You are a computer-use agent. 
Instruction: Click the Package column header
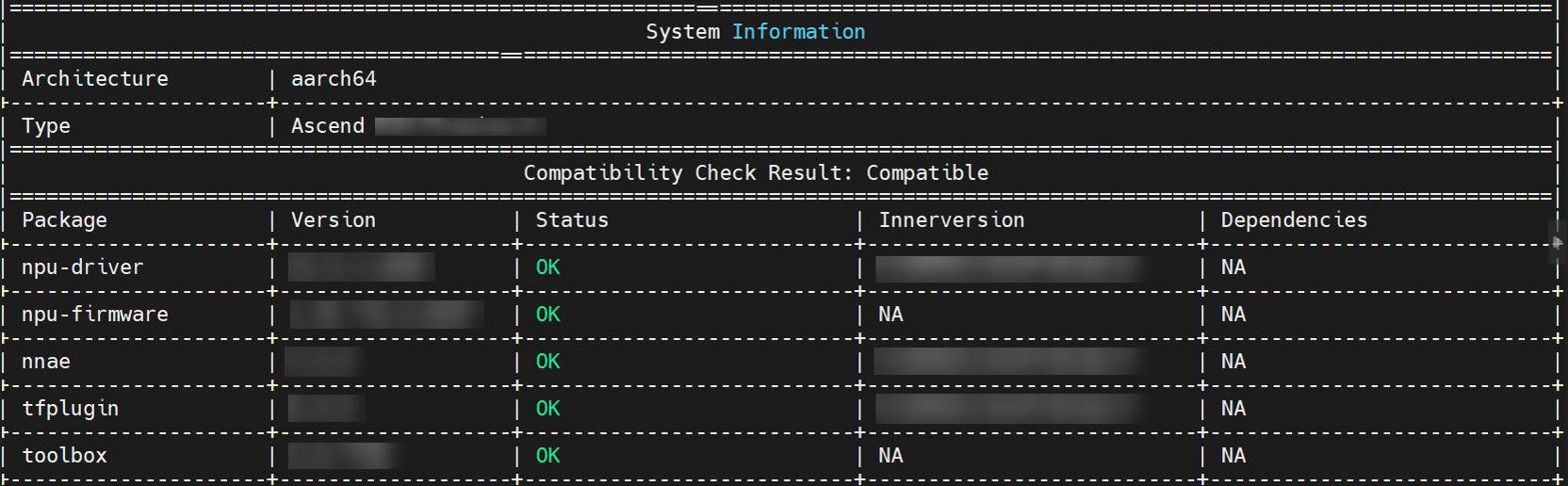[64, 220]
